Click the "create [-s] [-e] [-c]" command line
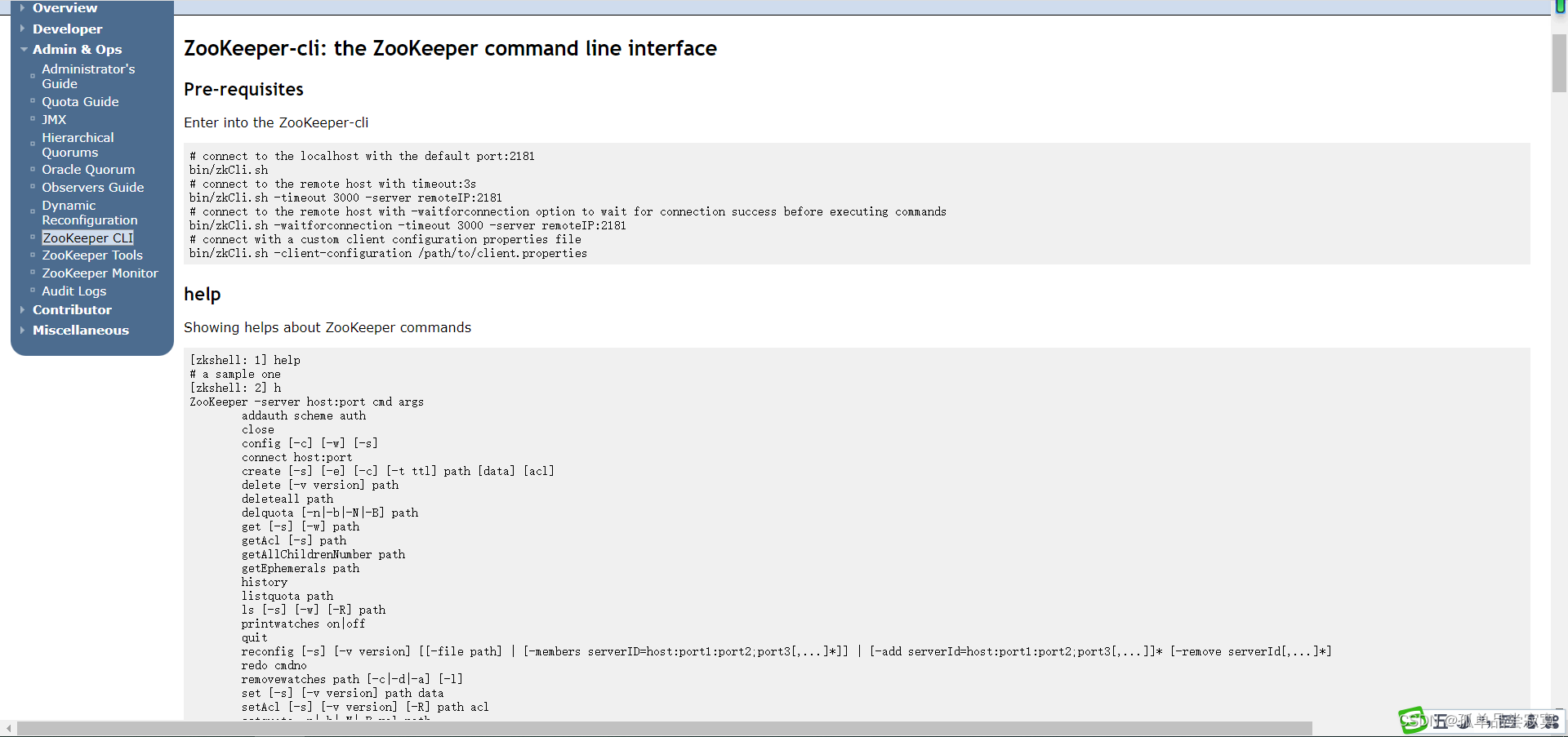This screenshot has height=737, width=1568. tap(398, 471)
